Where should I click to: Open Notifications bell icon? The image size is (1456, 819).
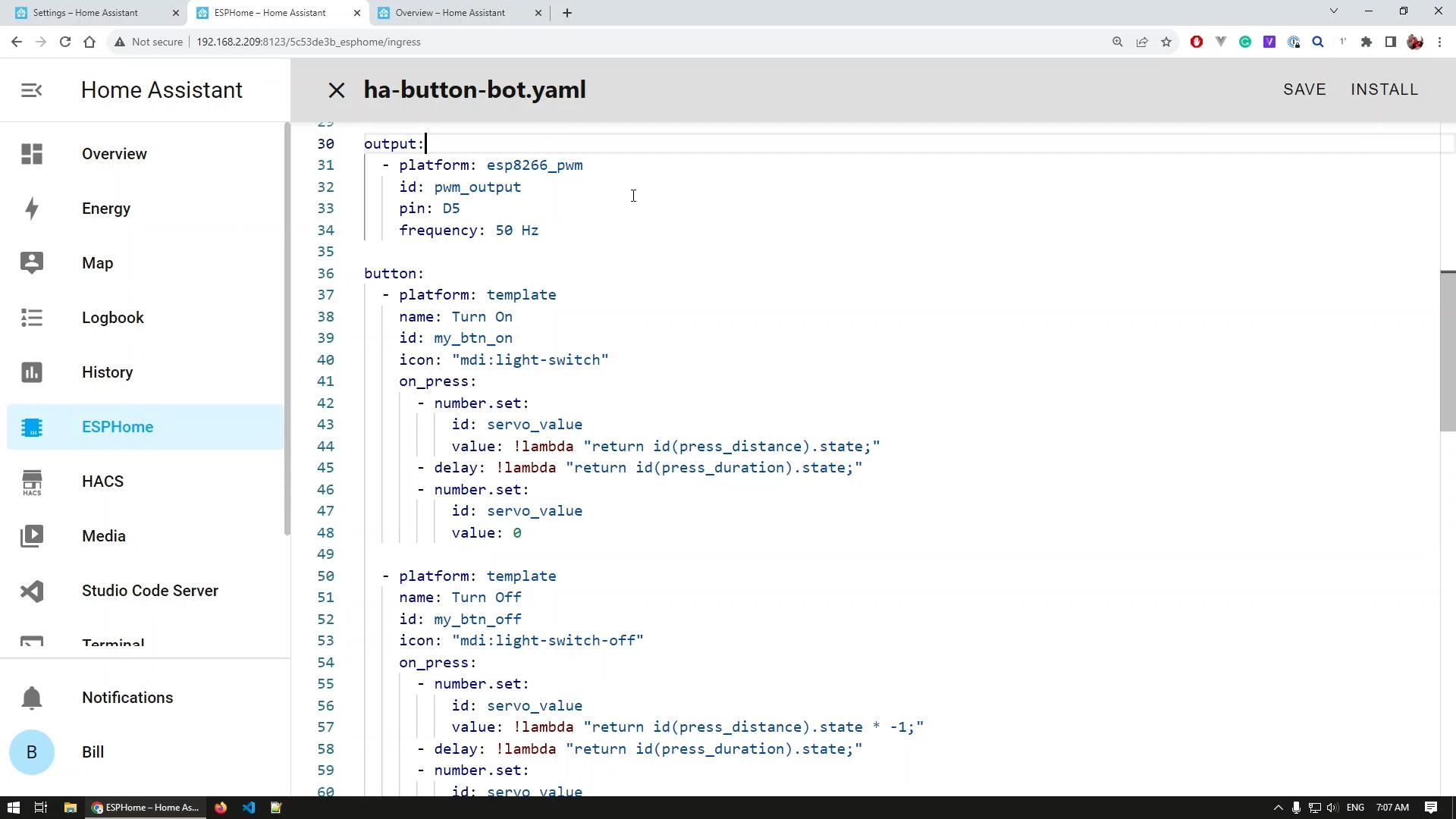(x=32, y=698)
